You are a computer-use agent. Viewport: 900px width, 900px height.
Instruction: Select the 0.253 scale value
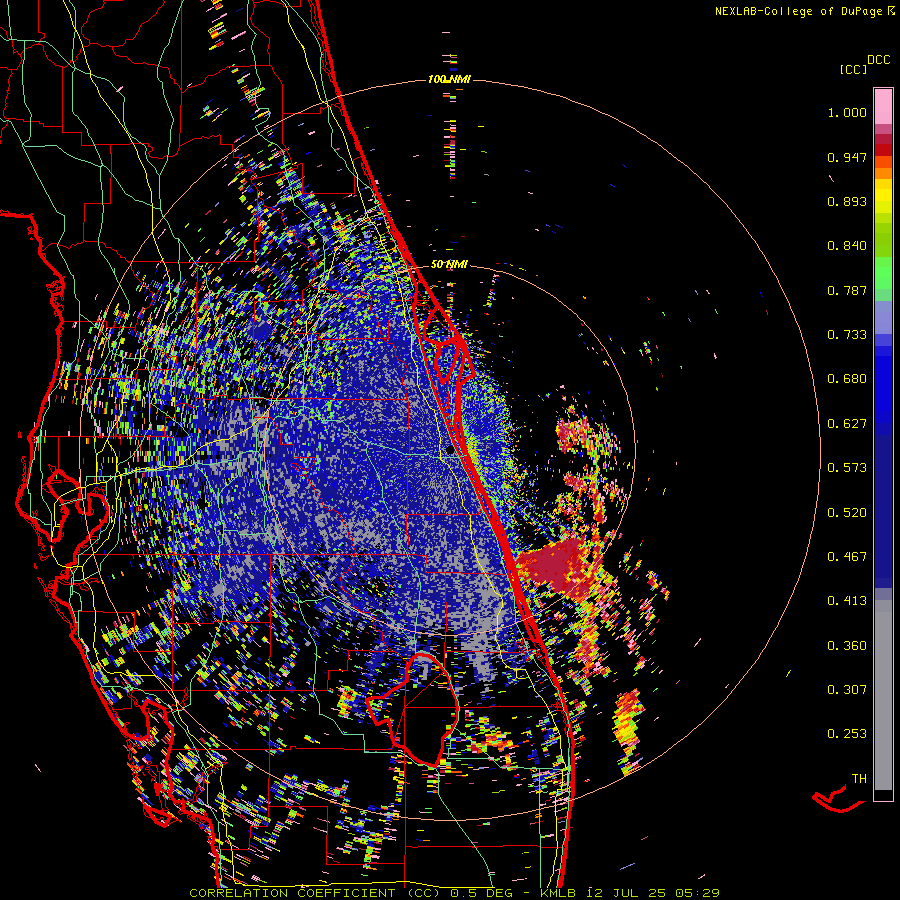(847, 734)
